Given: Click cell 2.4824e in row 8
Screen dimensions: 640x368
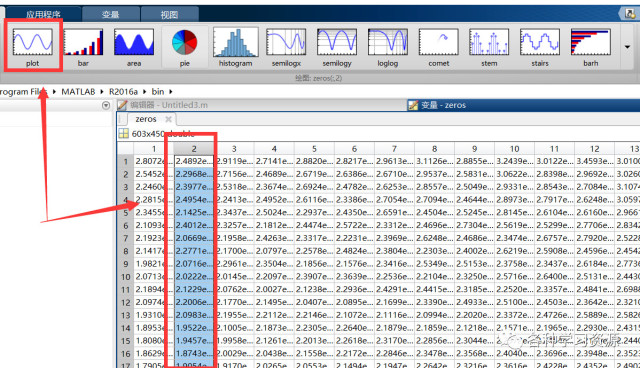Looking at the screenshot, I should click(x=354, y=251).
